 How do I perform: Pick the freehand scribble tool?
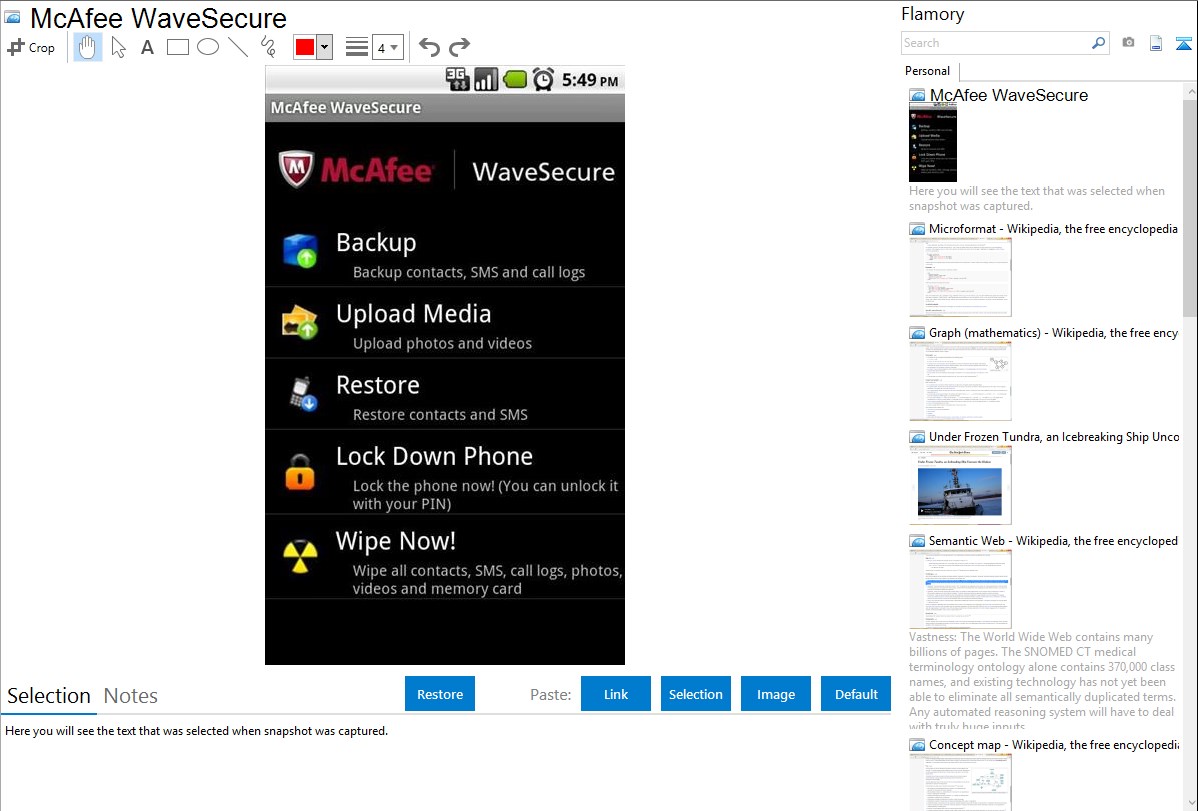pos(268,47)
